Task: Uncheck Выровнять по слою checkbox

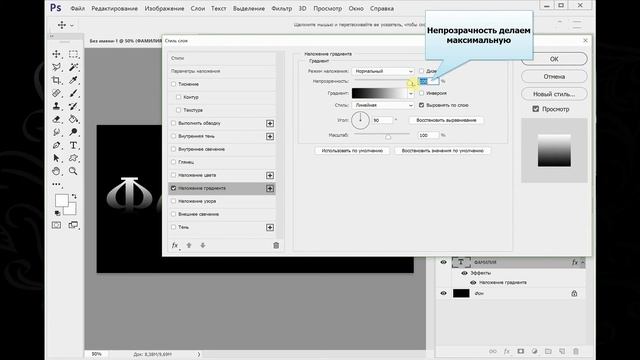Action: pyautogui.click(x=422, y=105)
